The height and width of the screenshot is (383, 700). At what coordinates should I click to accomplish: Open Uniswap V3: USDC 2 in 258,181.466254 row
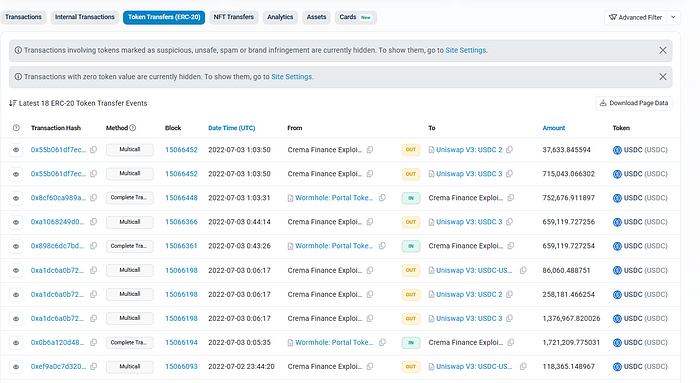[469, 295]
